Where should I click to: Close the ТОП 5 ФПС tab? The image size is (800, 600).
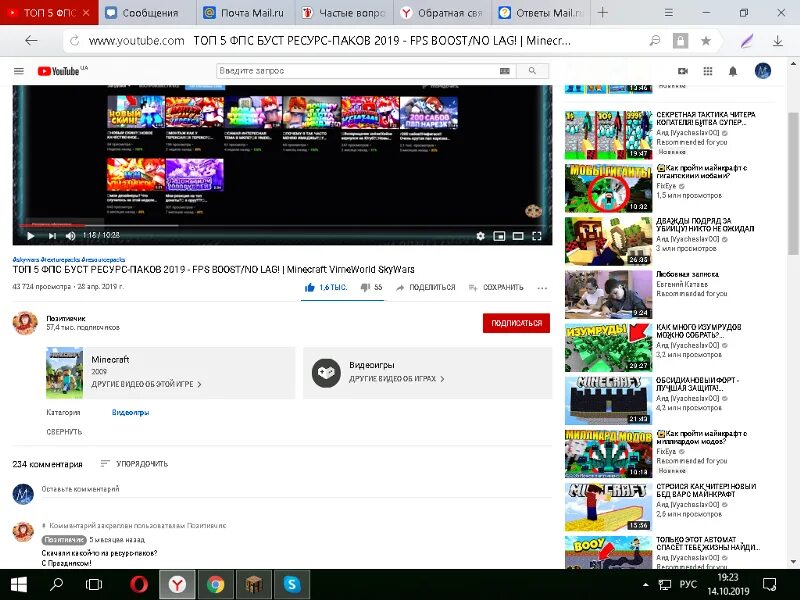pos(86,13)
